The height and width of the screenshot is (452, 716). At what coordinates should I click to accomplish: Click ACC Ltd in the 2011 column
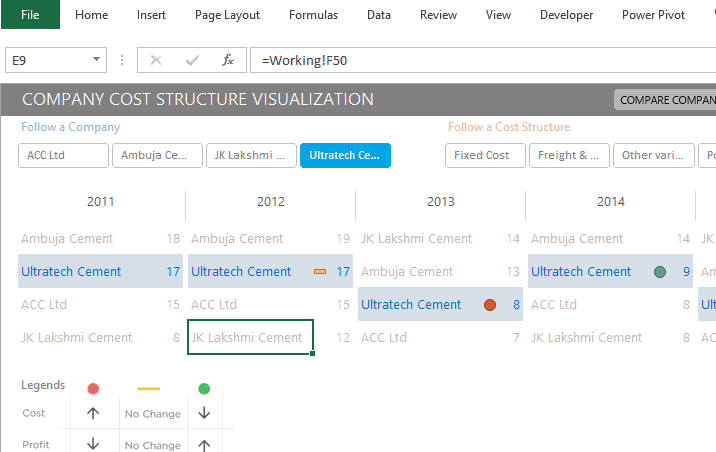[x=44, y=304]
